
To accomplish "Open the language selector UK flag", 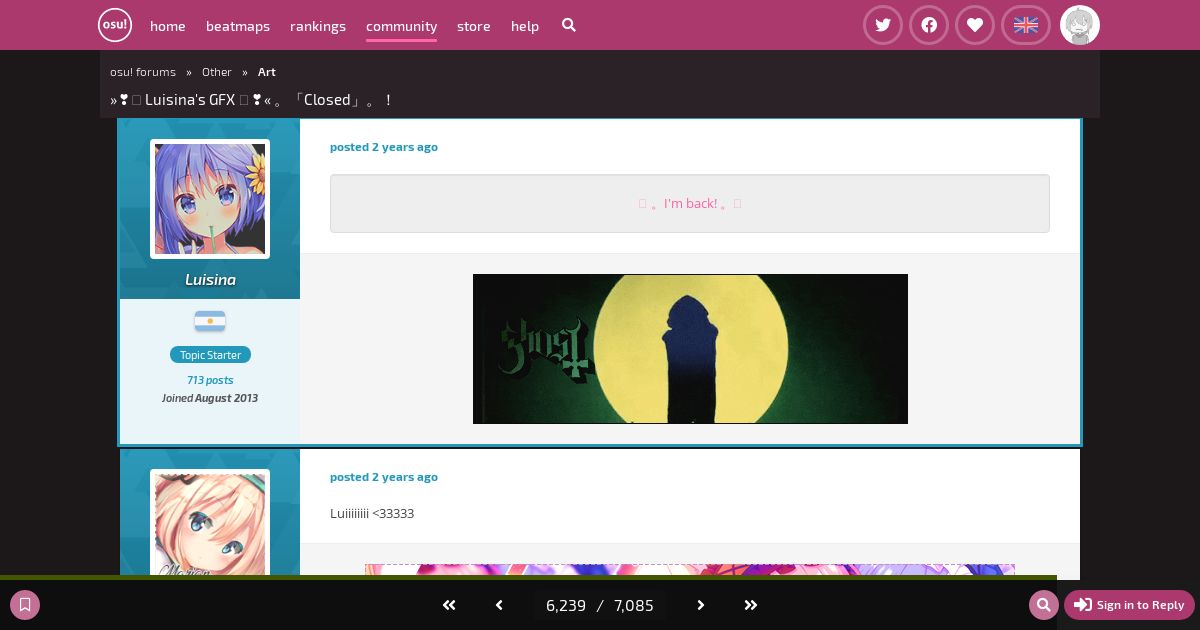I will [x=1026, y=25].
